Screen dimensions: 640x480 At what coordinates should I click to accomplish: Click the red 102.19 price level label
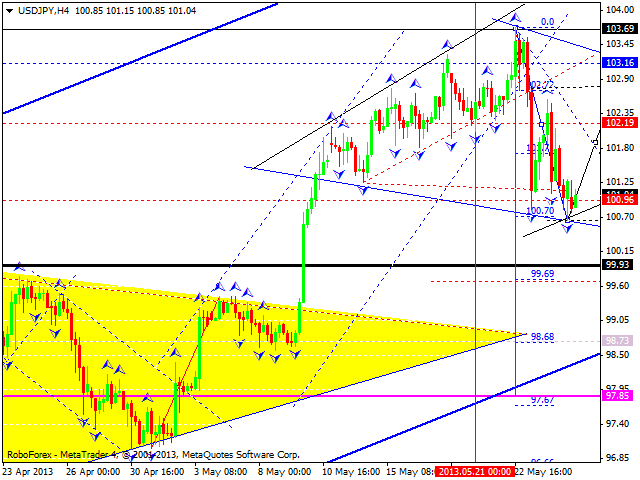pos(620,122)
